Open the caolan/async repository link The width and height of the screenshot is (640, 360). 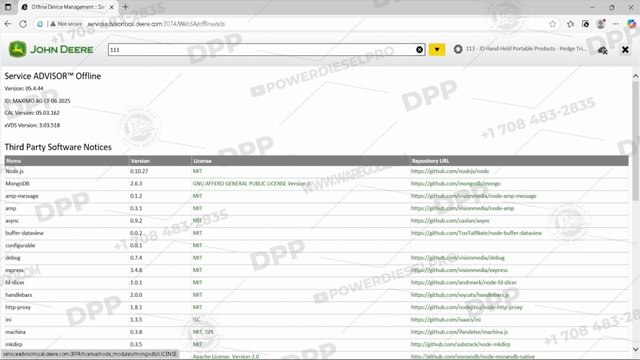(450, 220)
